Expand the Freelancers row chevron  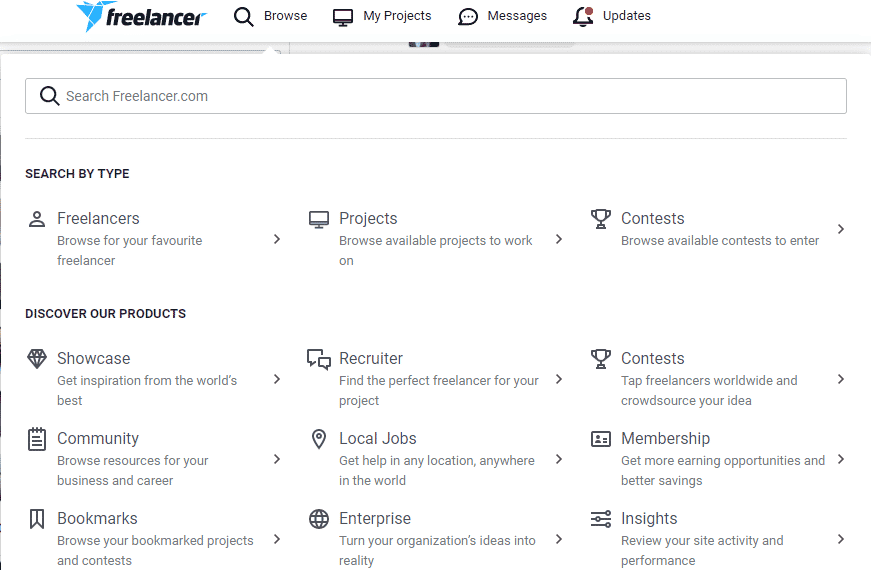point(277,239)
